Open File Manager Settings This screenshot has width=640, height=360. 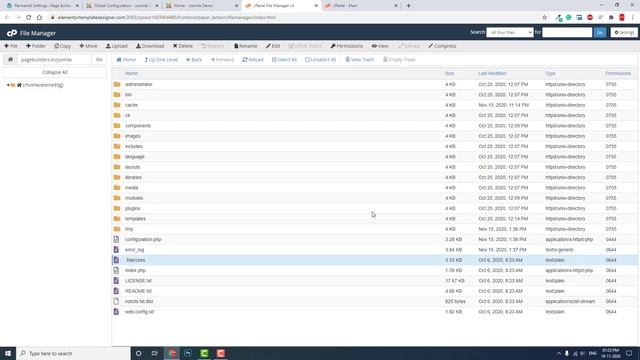(x=624, y=32)
